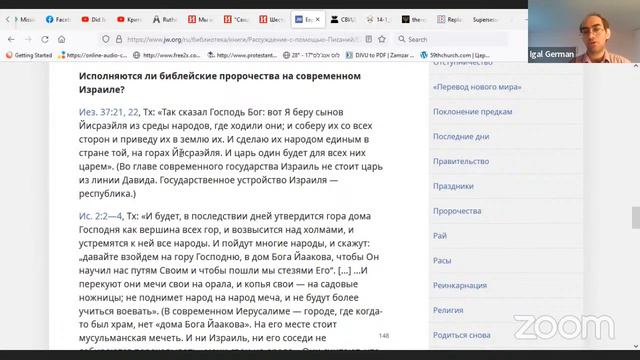Switch to the Facebook tab
Viewport: 640px width, 360px height.
coord(59,19)
